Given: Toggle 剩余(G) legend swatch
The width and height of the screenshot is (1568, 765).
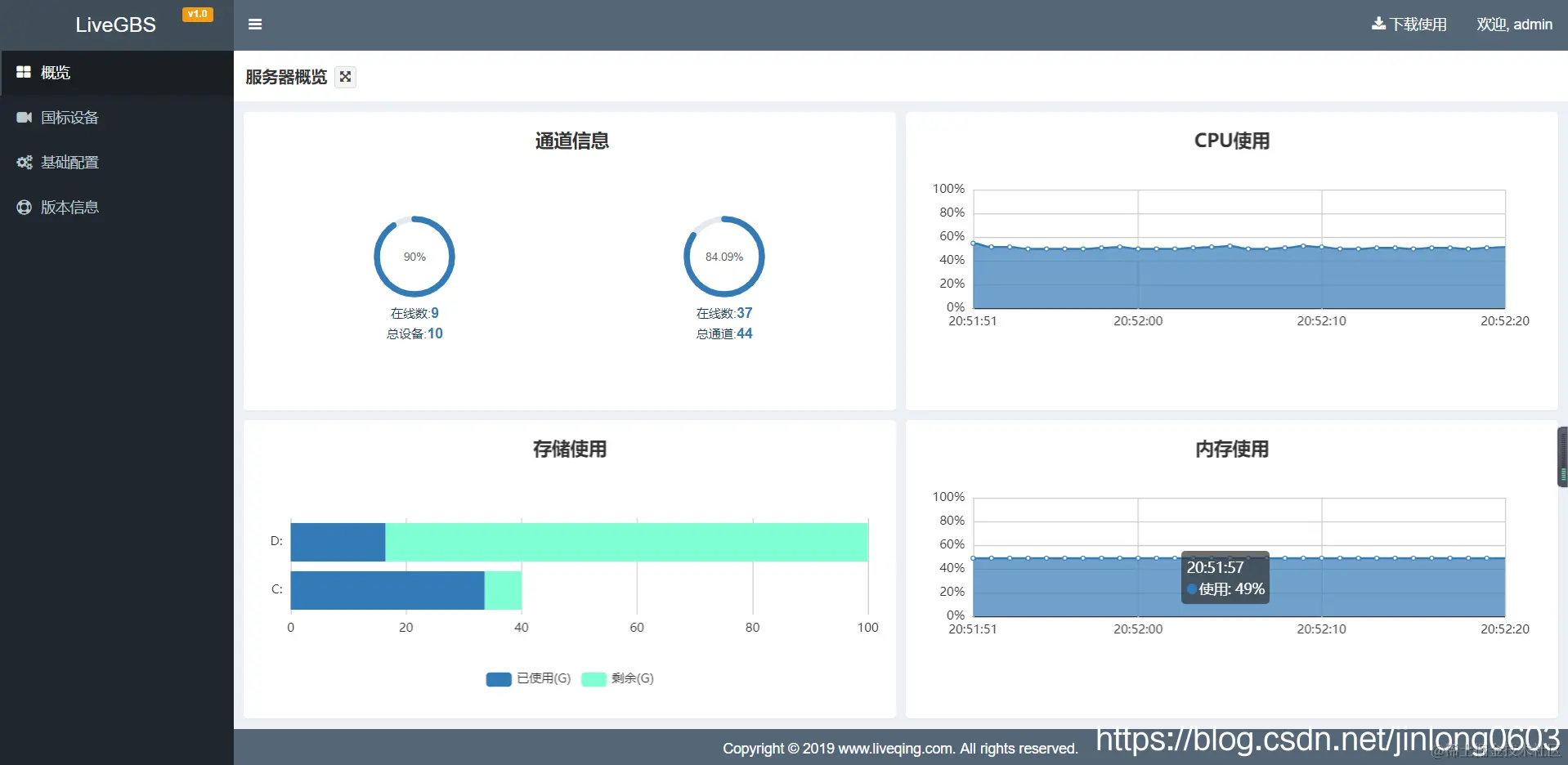Looking at the screenshot, I should (594, 679).
